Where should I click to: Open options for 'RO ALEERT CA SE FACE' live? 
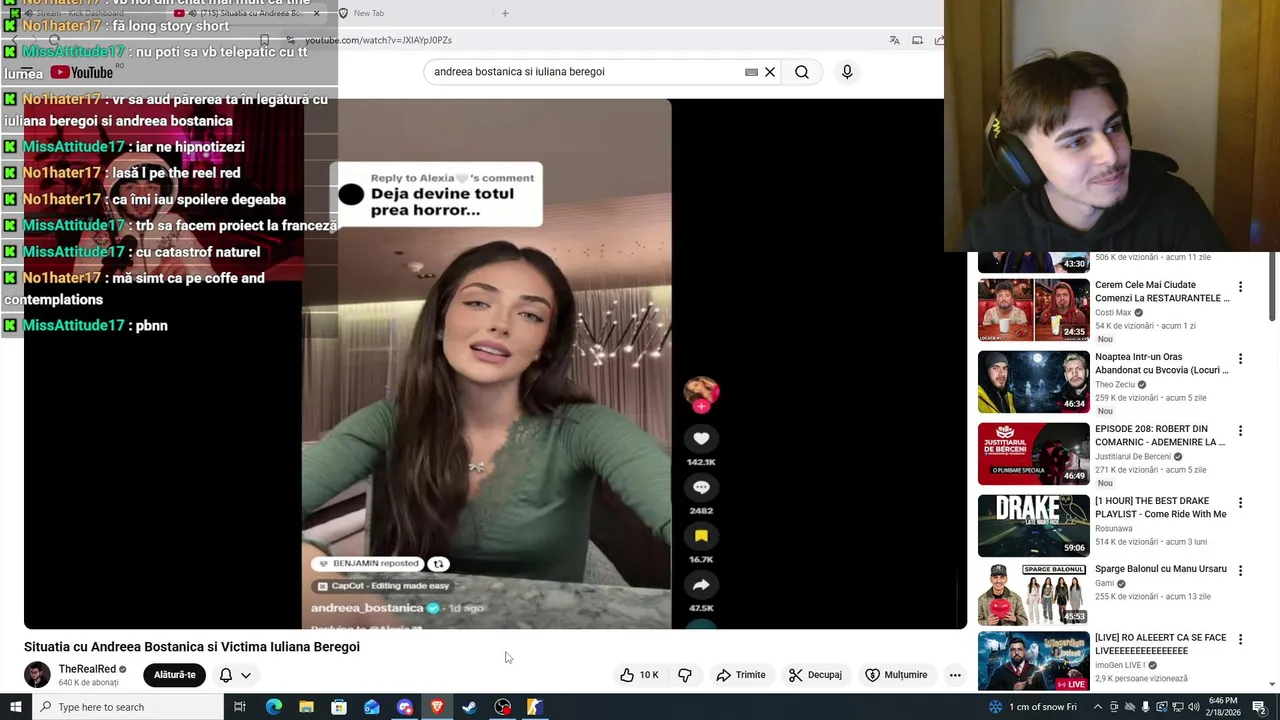point(1240,640)
